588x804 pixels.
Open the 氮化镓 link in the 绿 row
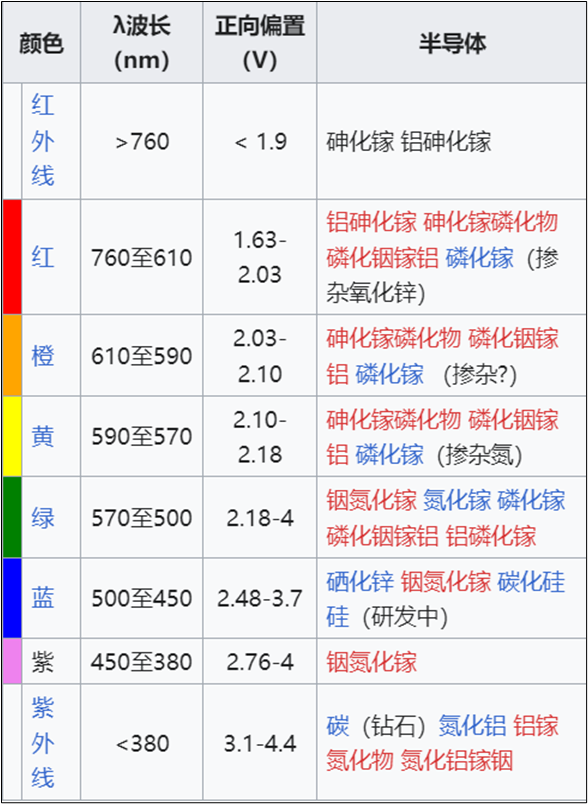(x=457, y=500)
